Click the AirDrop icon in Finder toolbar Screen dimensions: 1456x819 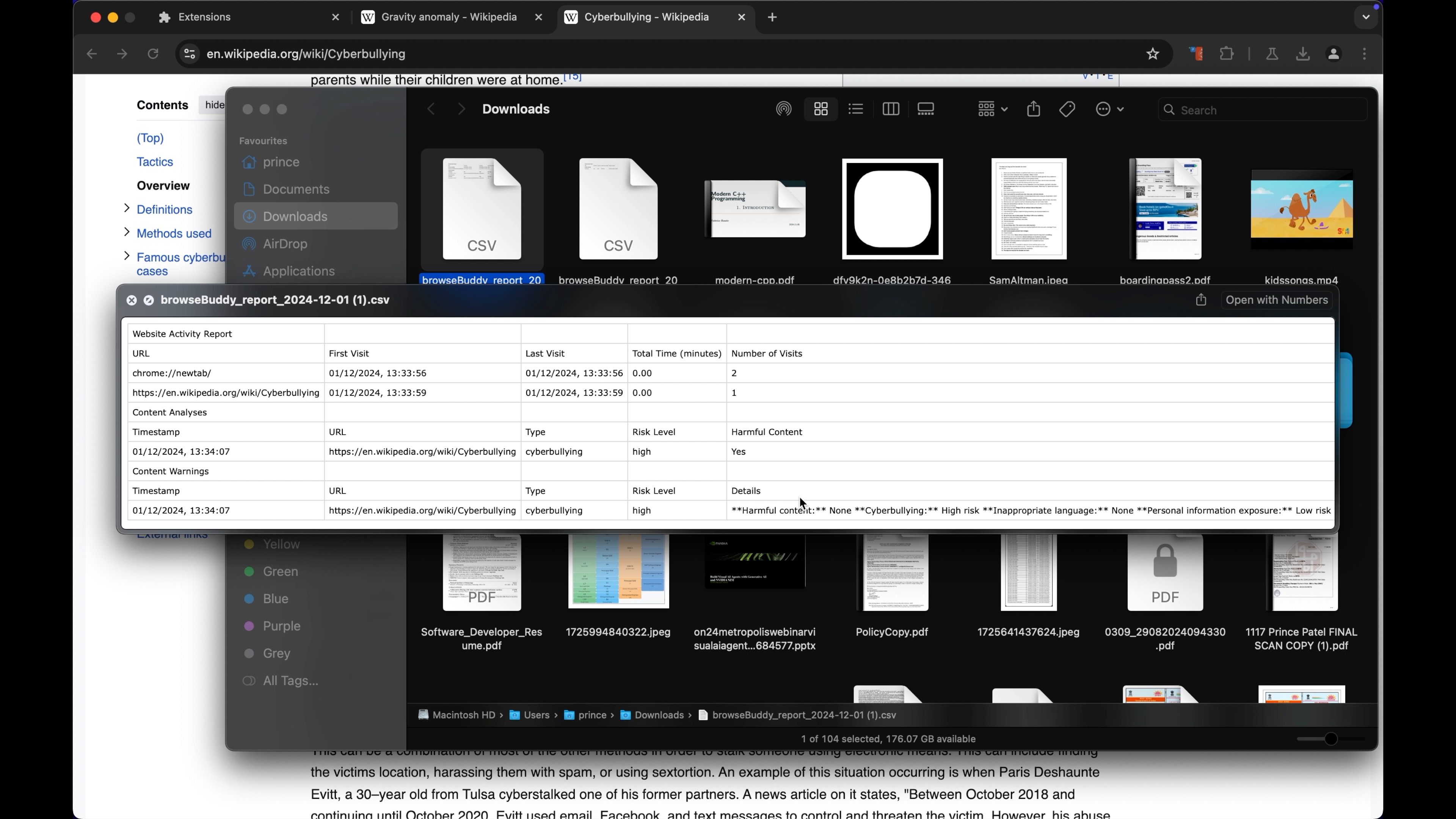click(783, 109)
